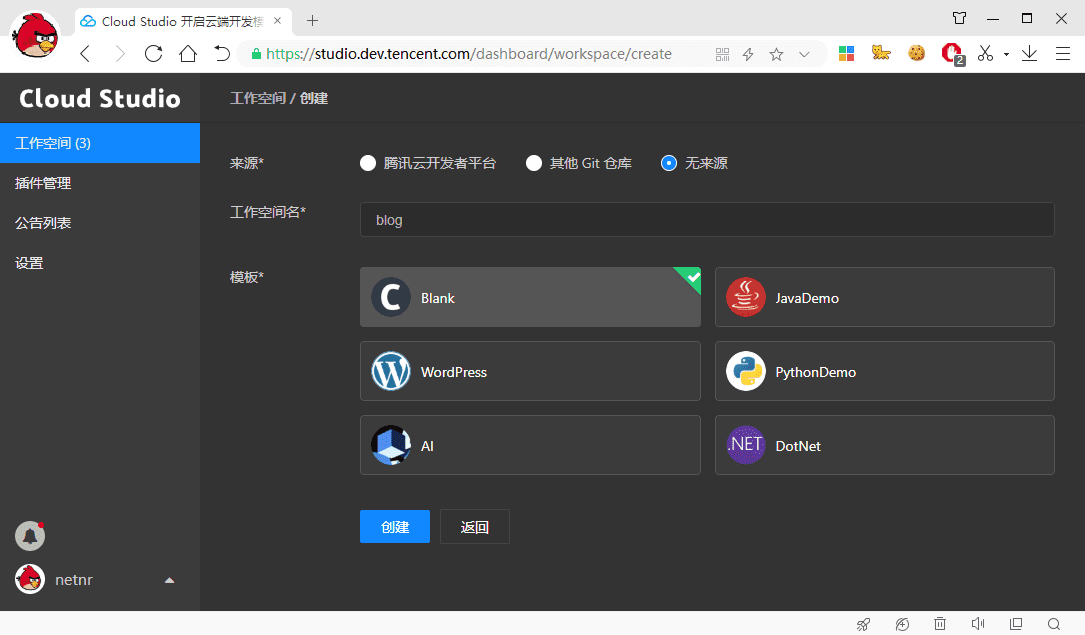This screenshot has width=1085, height=635.
Task: Open address bar dropdown chevron
Action: [x=804, y=54]
